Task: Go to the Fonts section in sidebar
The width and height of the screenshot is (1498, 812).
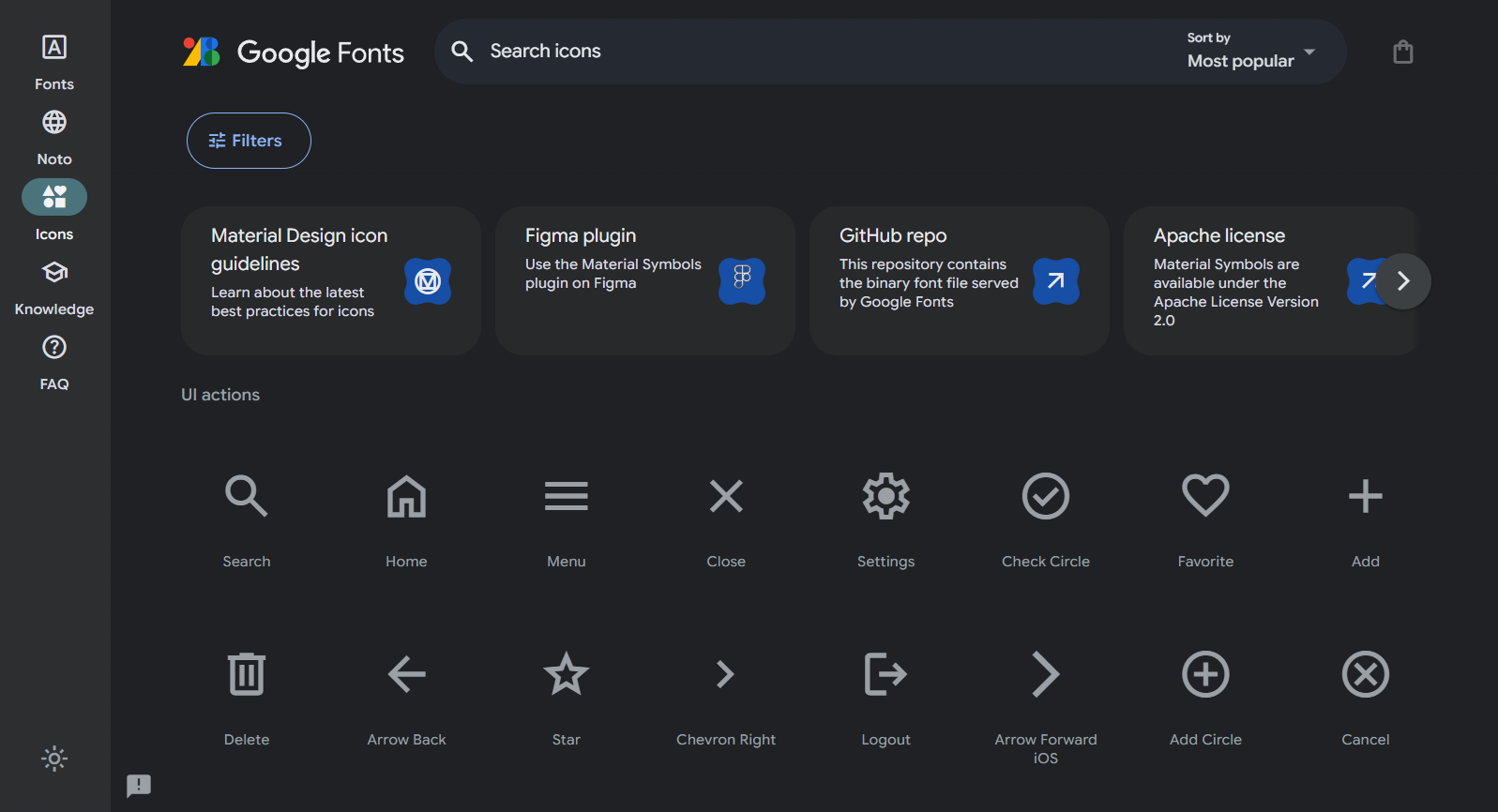Action: 54,64
